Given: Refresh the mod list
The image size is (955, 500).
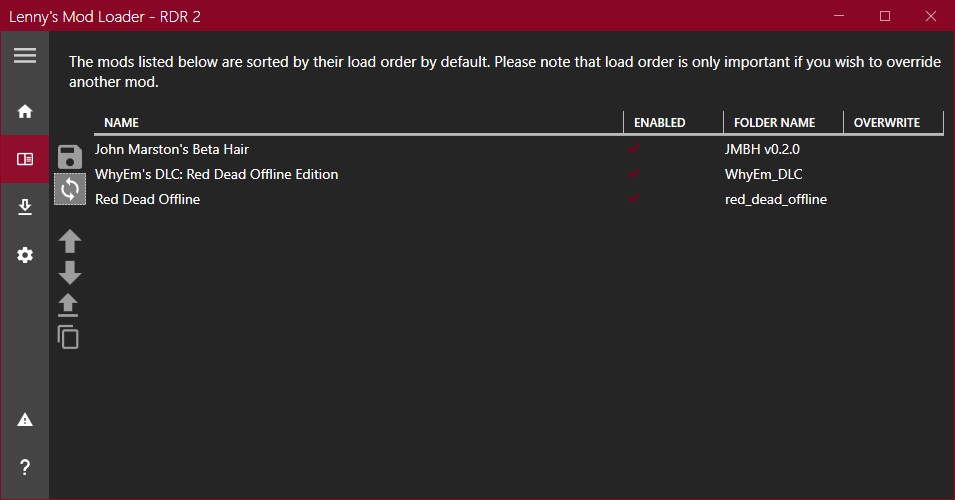Looking at the screenshot, I should (x=70, y=189).
